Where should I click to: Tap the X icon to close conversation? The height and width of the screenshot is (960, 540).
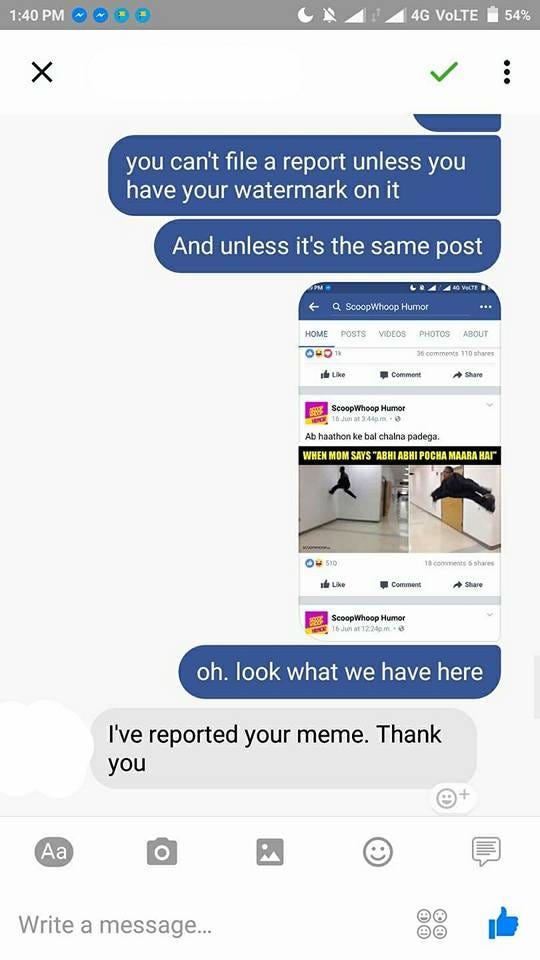pos(42,72)
